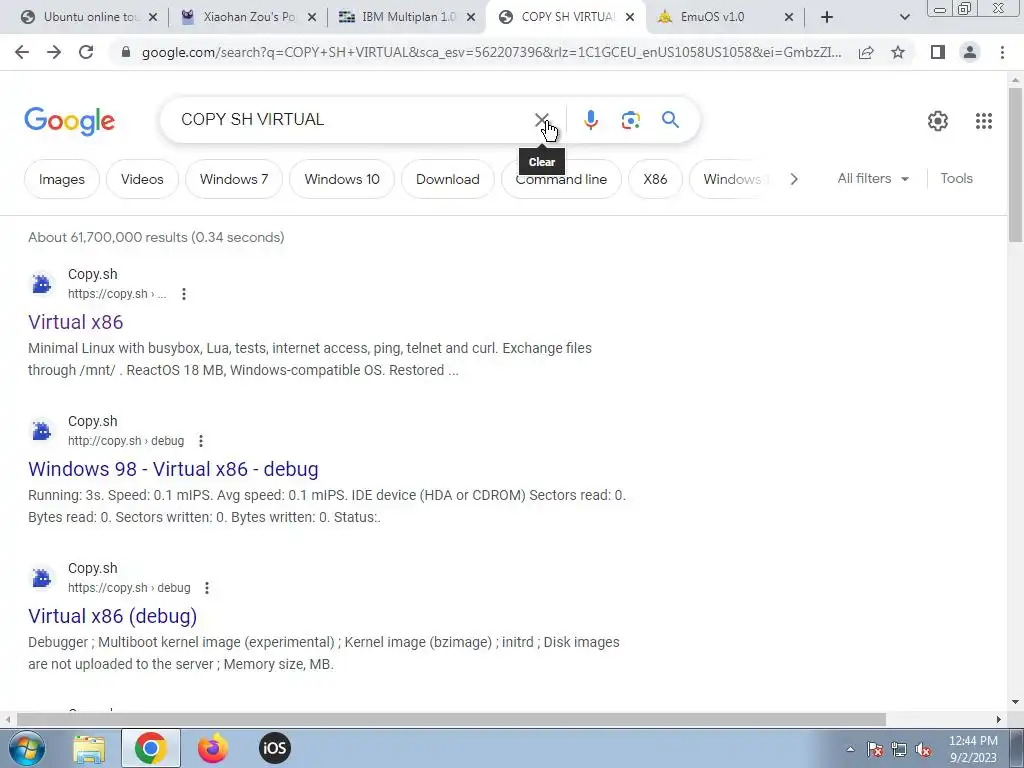Open a new browser tab
The width and height of the screenshot is (1024, 768).
pyautogui.click(x=827, y=17)
